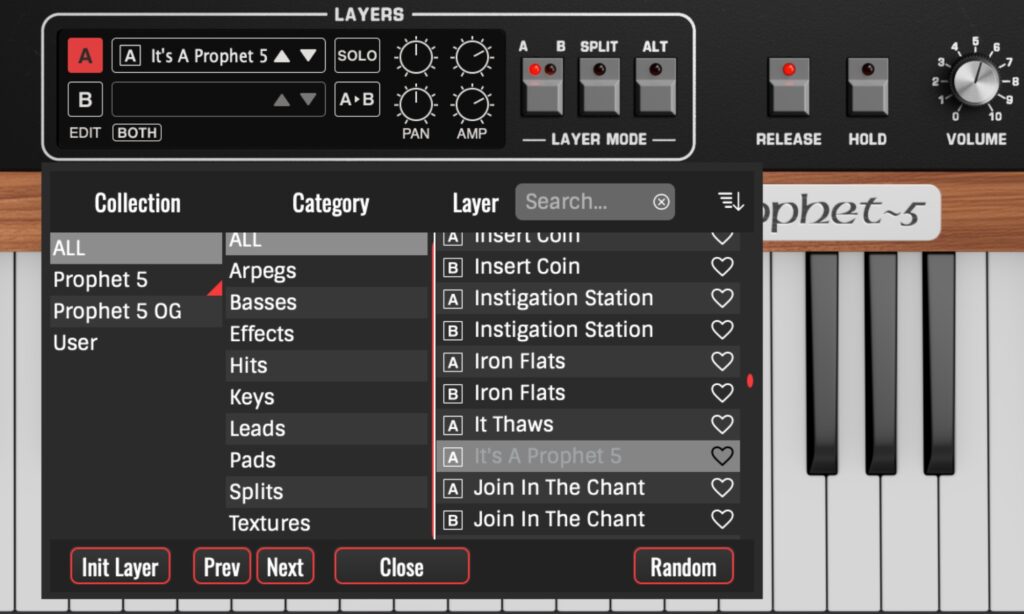This screenshot has width=1024, height=614.
Task: Enable SPLIT layer mode
Action: pyautogui.click(x=599, y=87)
